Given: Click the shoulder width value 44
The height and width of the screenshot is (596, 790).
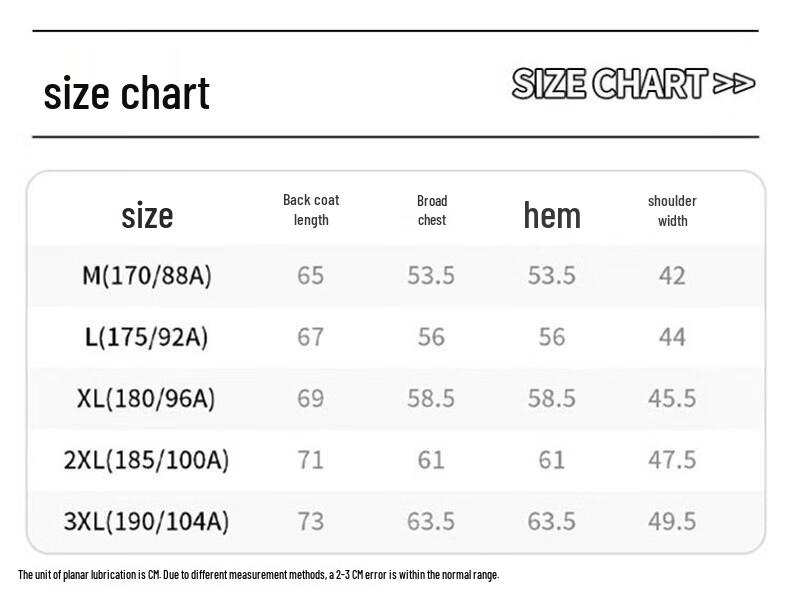Looking at the screenshot, I should (x=672, y=338).
